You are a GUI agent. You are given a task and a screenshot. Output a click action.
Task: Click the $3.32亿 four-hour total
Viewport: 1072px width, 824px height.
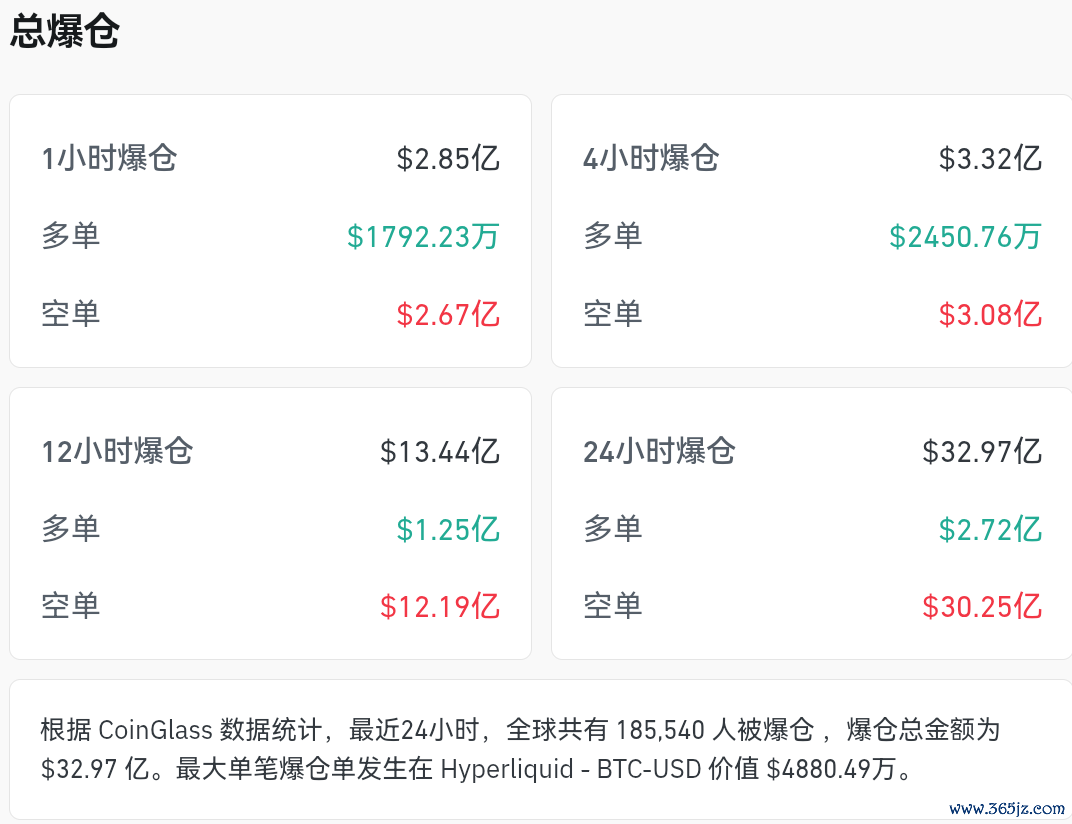tap(990, 159)
